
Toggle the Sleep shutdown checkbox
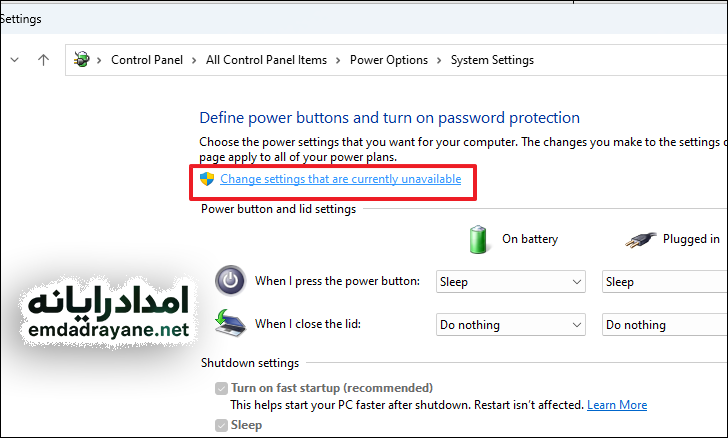(221, 425)
